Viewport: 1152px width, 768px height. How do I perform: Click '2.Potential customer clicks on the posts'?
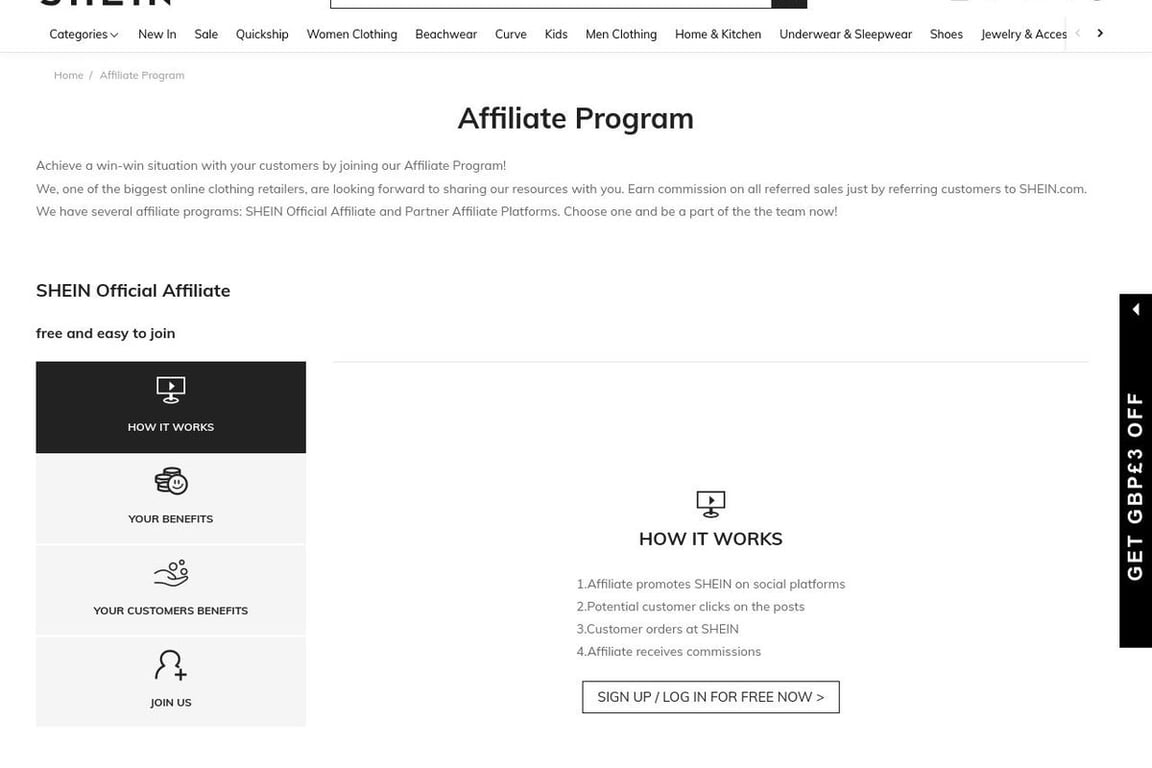[691, 606]
